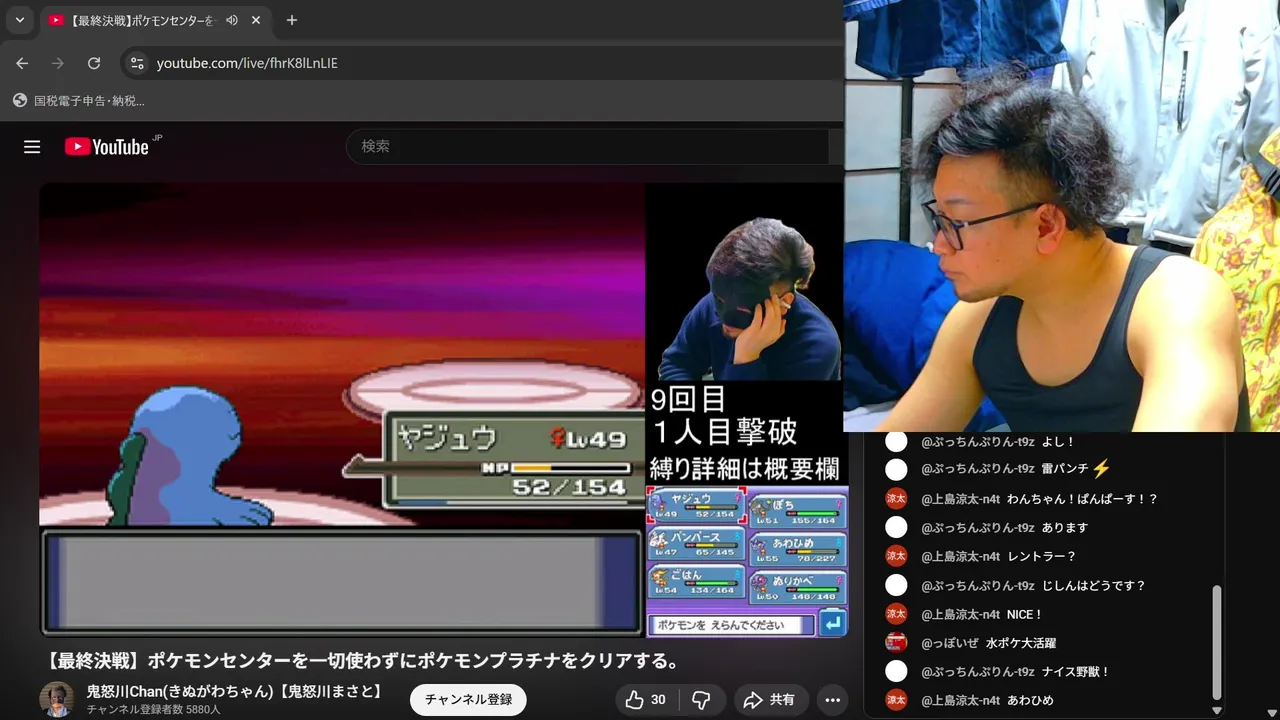Click avatar beside あわひめ chat message
The height and width of the screenshot is (720, 1280).
tap(896, 700)
